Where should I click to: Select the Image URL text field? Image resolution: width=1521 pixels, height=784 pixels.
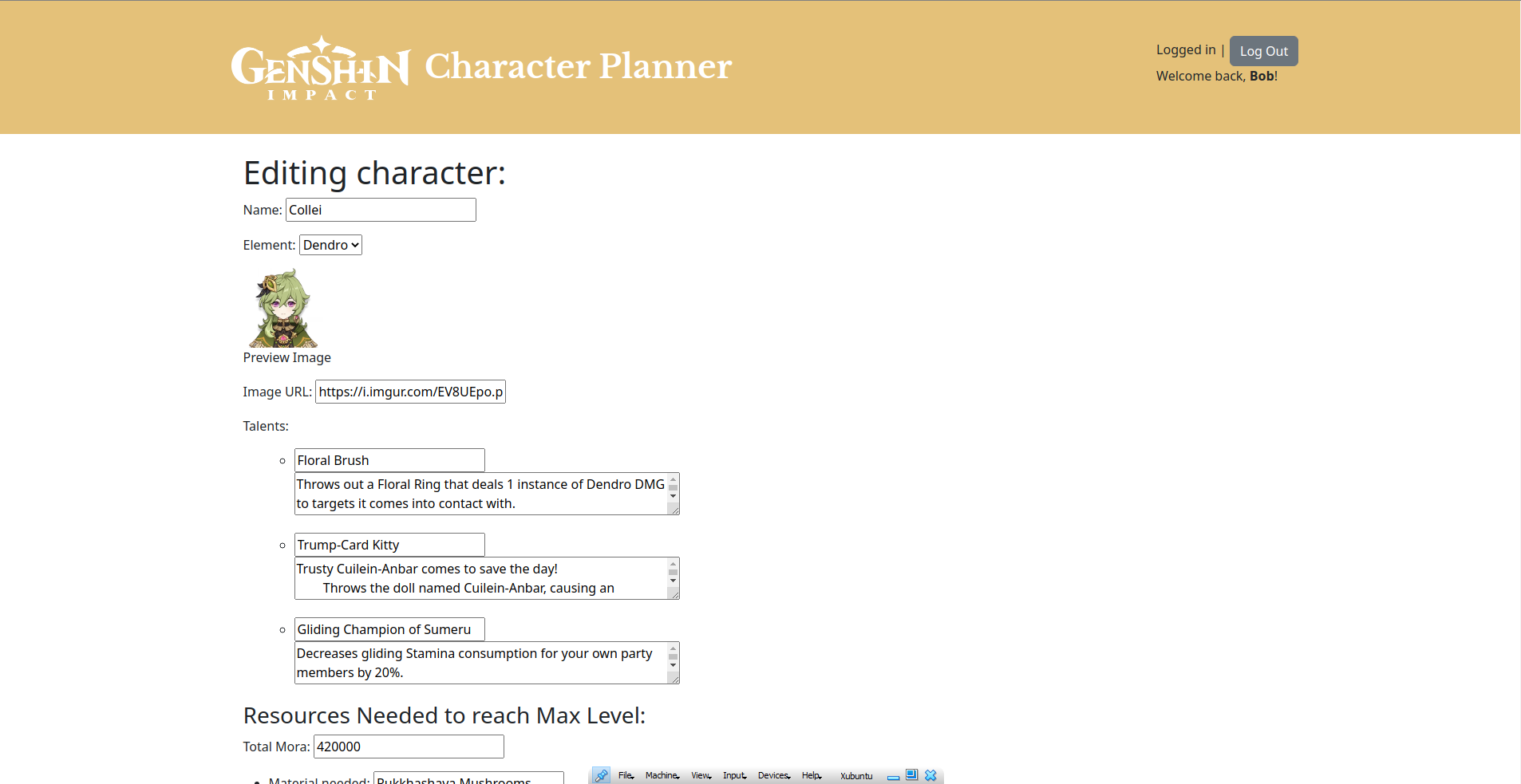410,391
